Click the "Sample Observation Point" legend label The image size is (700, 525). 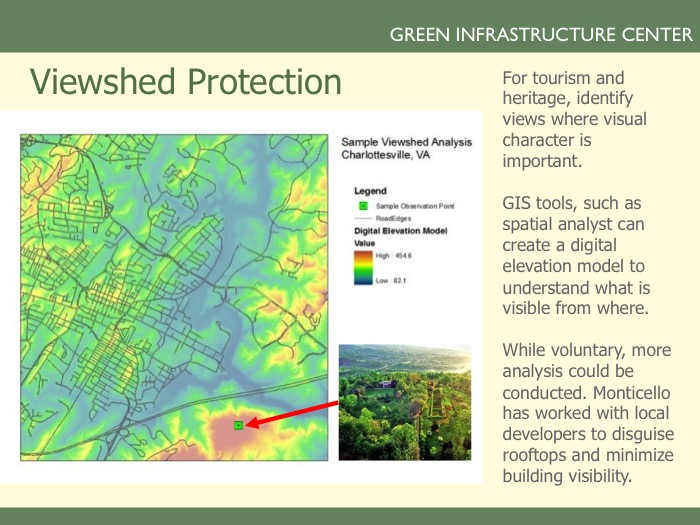click(414, 205)
